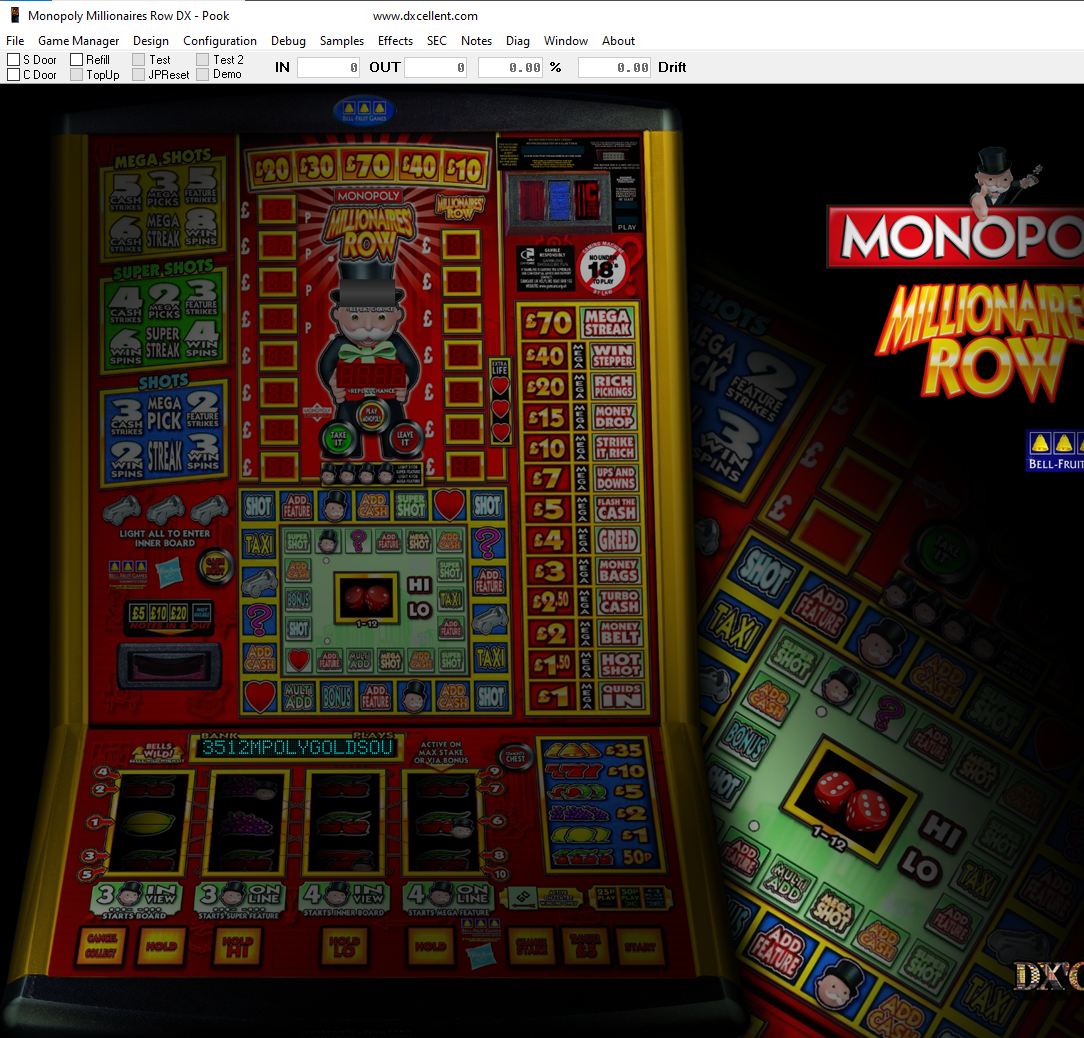Click the LO tile on the inner board
This screenshot has height=1038, width=1084.
click(419, 610)
